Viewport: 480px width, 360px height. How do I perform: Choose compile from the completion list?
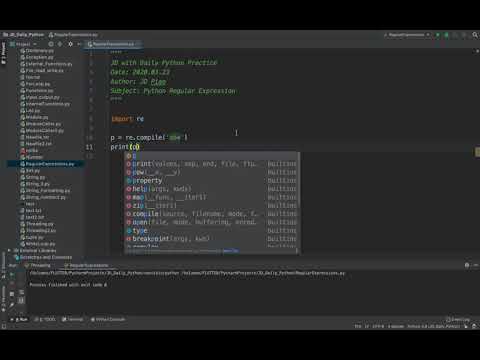coord(212,214)
